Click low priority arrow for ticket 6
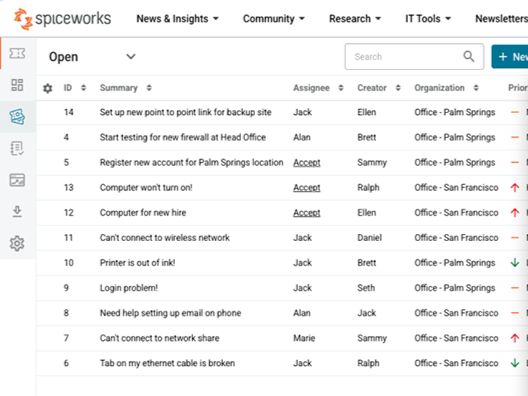Viewport: 528px width, 396px height. coord(515,363)
